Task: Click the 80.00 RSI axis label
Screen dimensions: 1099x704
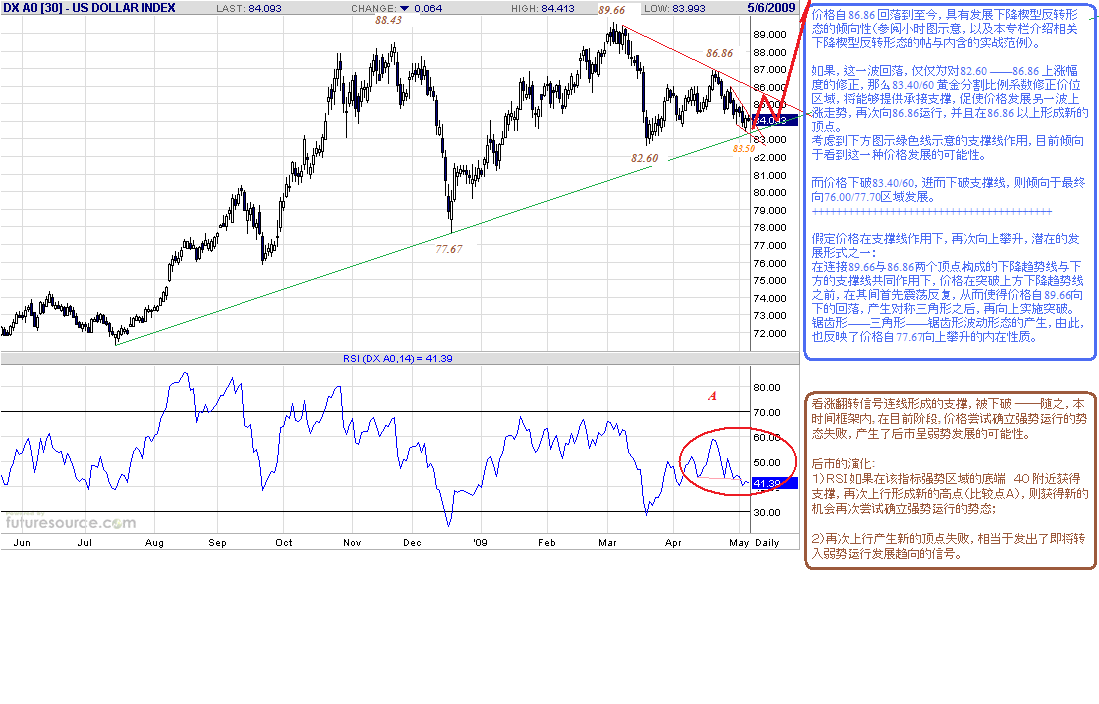Action: click(x=767, y=388)
